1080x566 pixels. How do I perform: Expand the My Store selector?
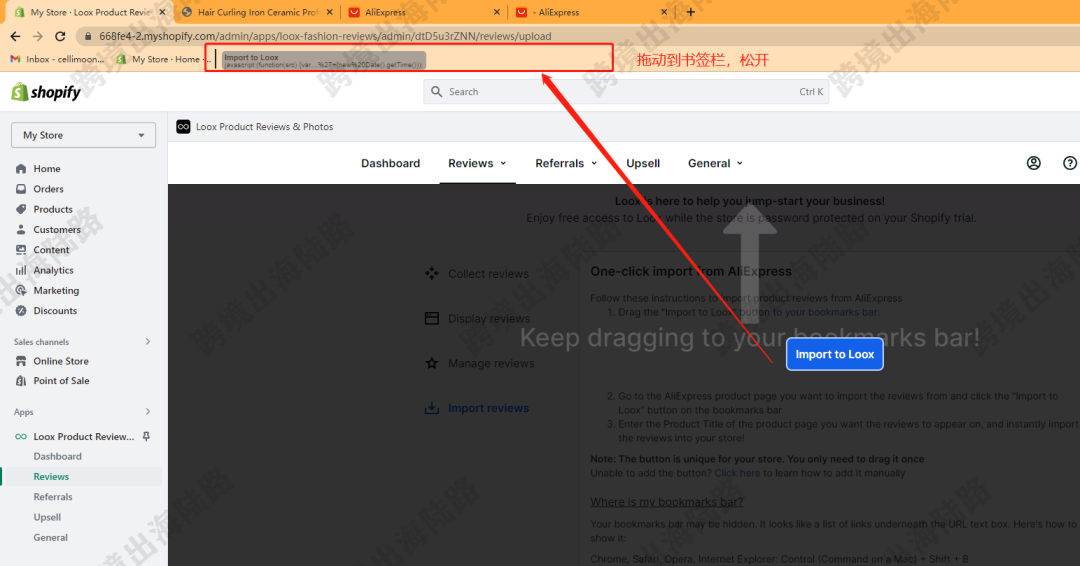coord(83,135)
